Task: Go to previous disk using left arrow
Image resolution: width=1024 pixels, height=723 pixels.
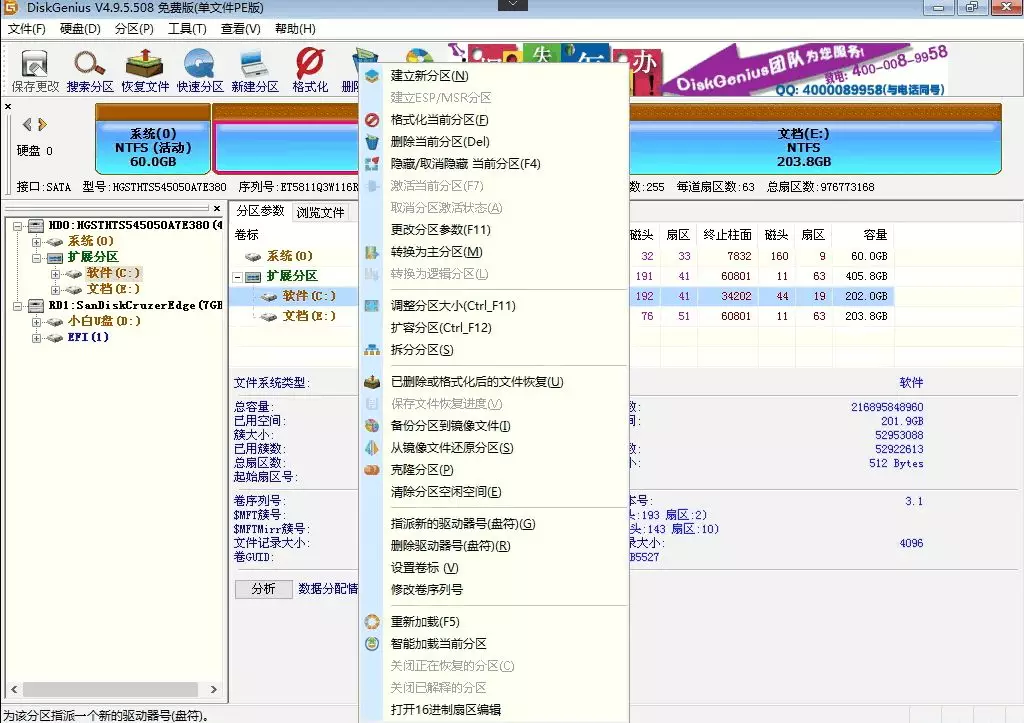Action: (27, 125)
